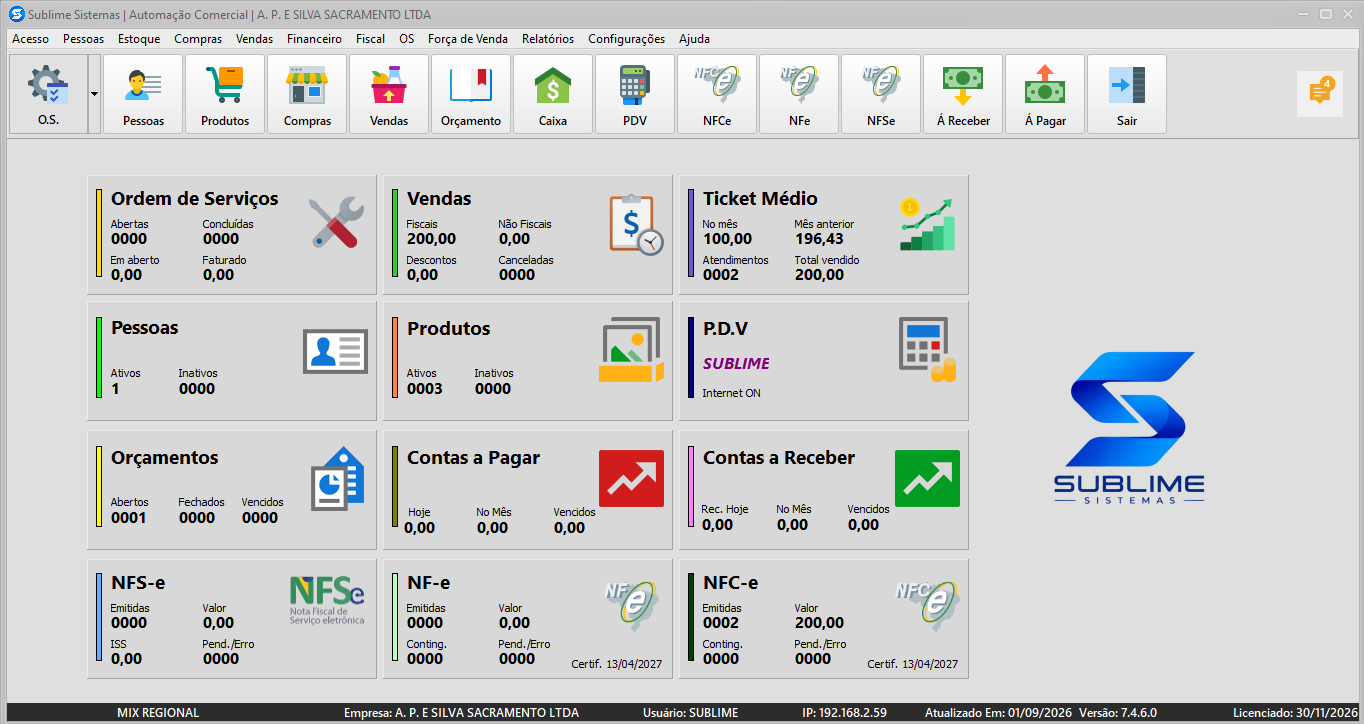1364x724 pixels.
Task: Click the wrench icon in Ordem de Serviços
Action: [x=335, y=222]
